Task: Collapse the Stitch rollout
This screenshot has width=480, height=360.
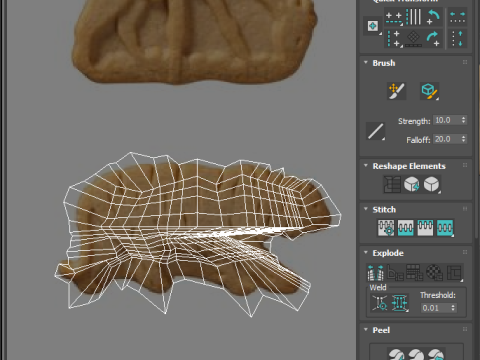Action: coord(366,209)
